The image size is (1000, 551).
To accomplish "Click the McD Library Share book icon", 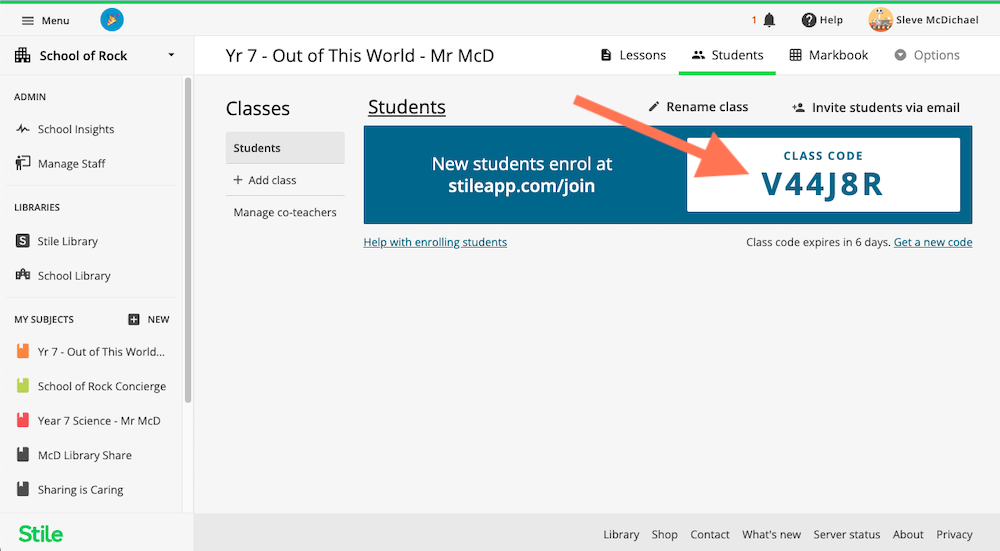I will tap(23, 454).
